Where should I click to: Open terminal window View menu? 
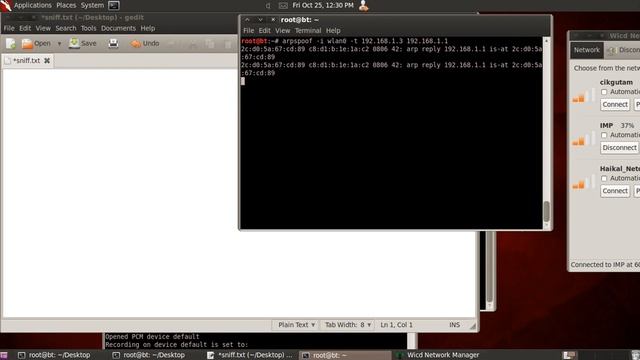click(282, 31)
